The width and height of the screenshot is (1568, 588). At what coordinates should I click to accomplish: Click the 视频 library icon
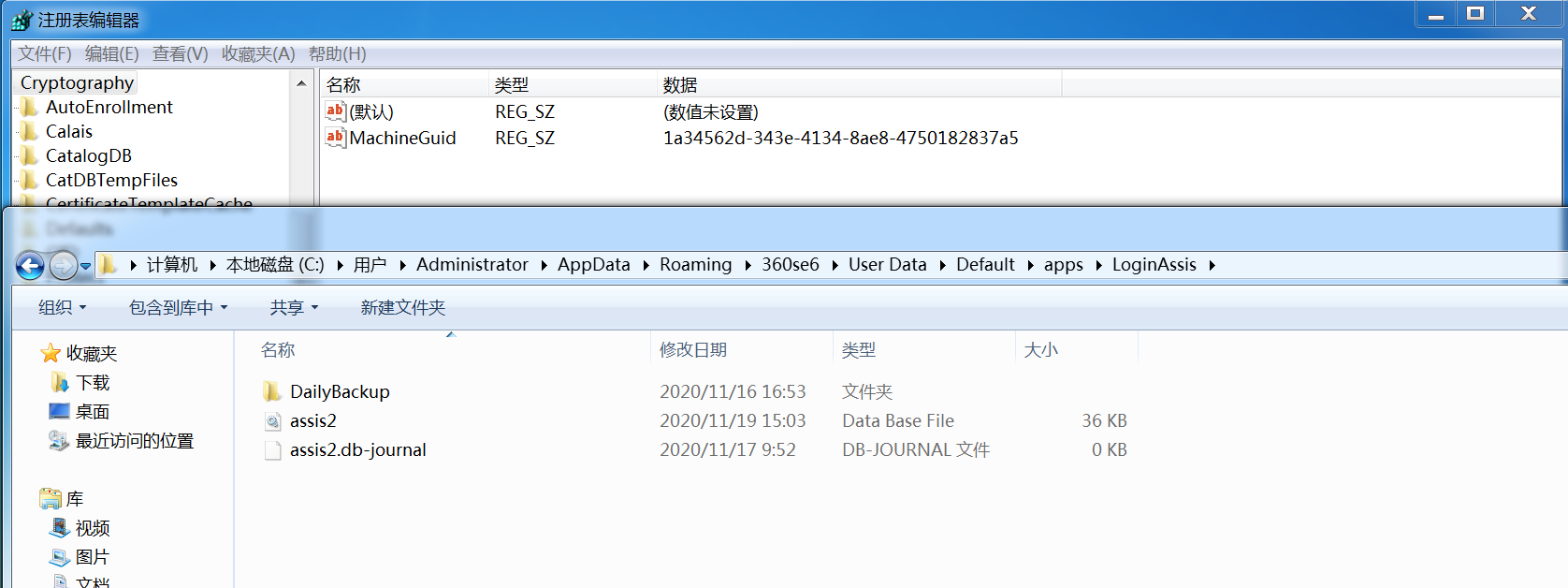[x=60, y=527]
